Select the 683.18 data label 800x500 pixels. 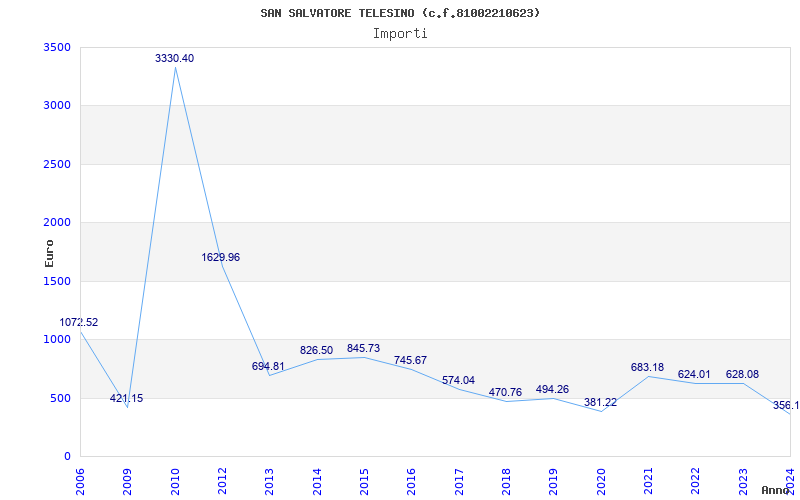click(x=647, y=367)
